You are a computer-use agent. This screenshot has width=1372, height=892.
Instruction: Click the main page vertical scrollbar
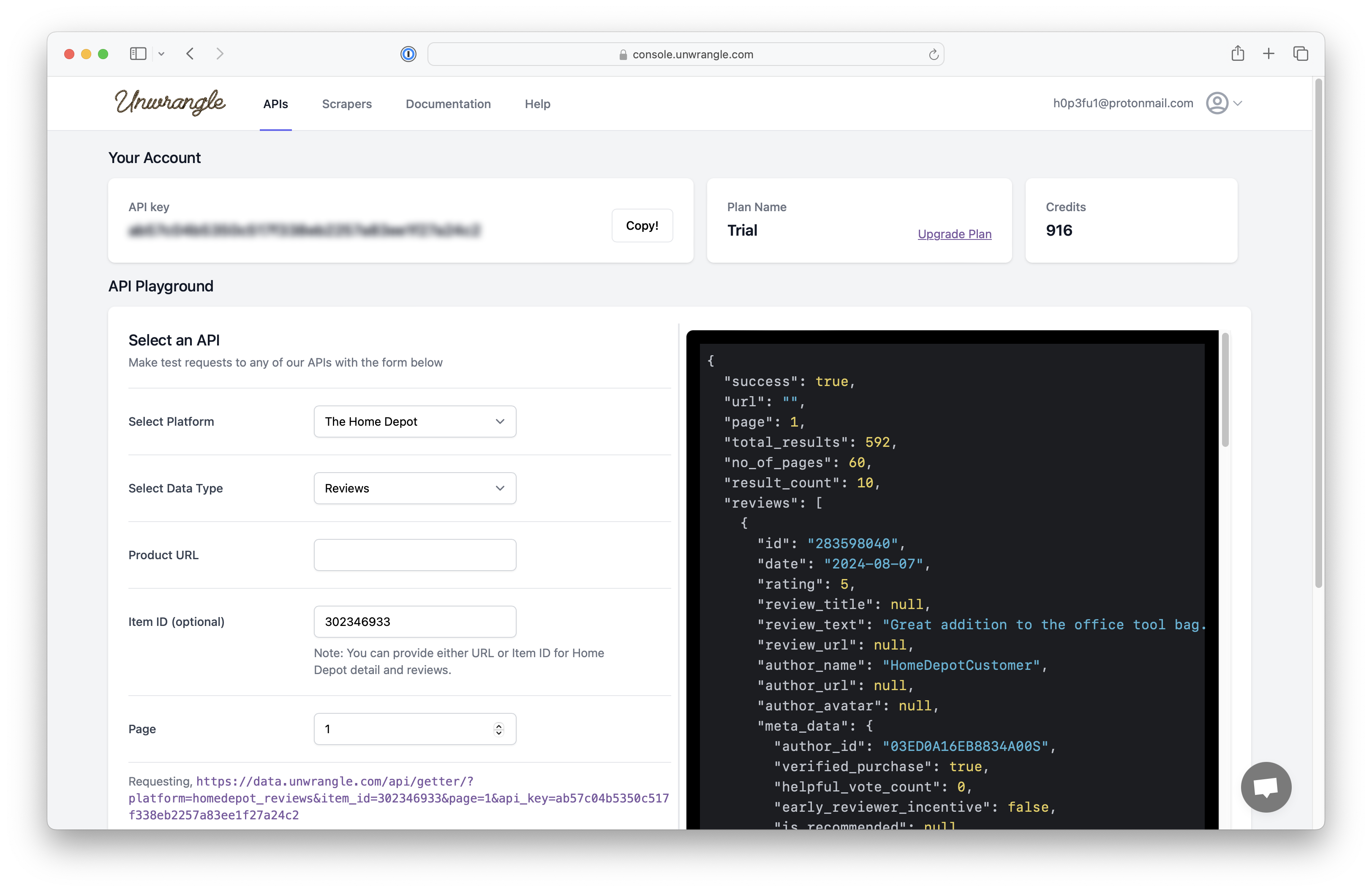[1318, 334]
